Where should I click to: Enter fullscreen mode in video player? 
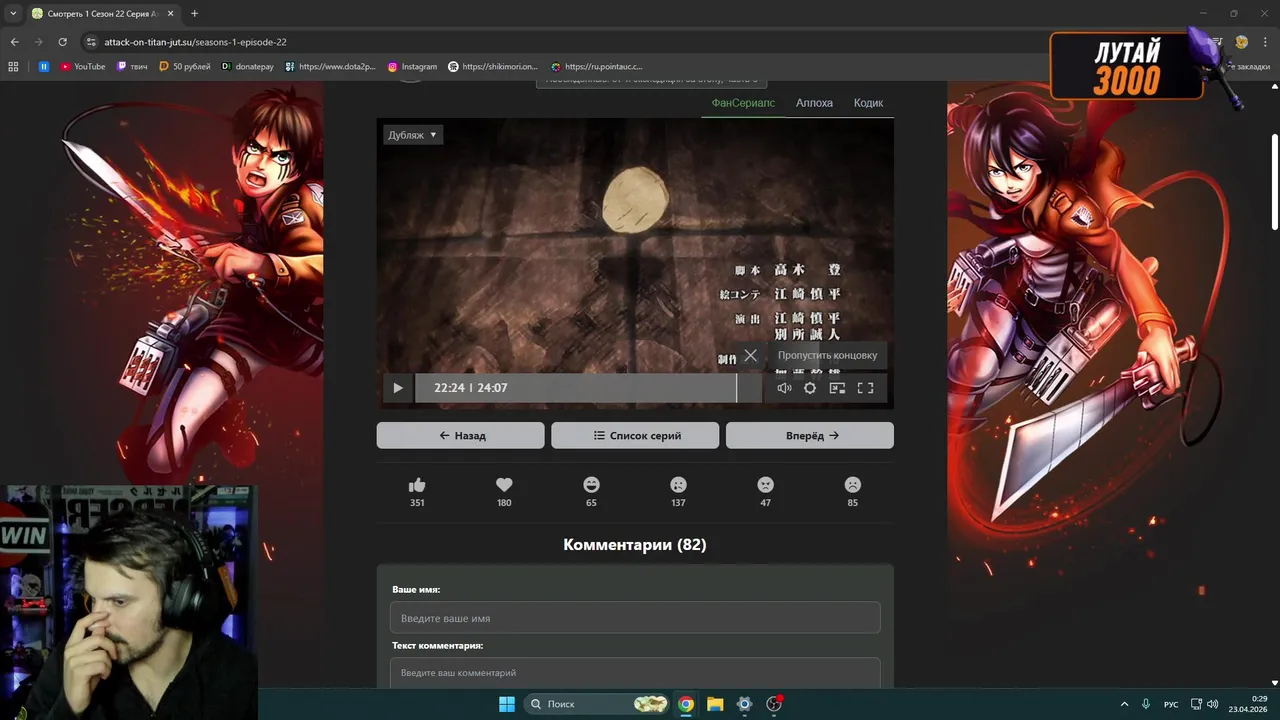coord(866,388)
